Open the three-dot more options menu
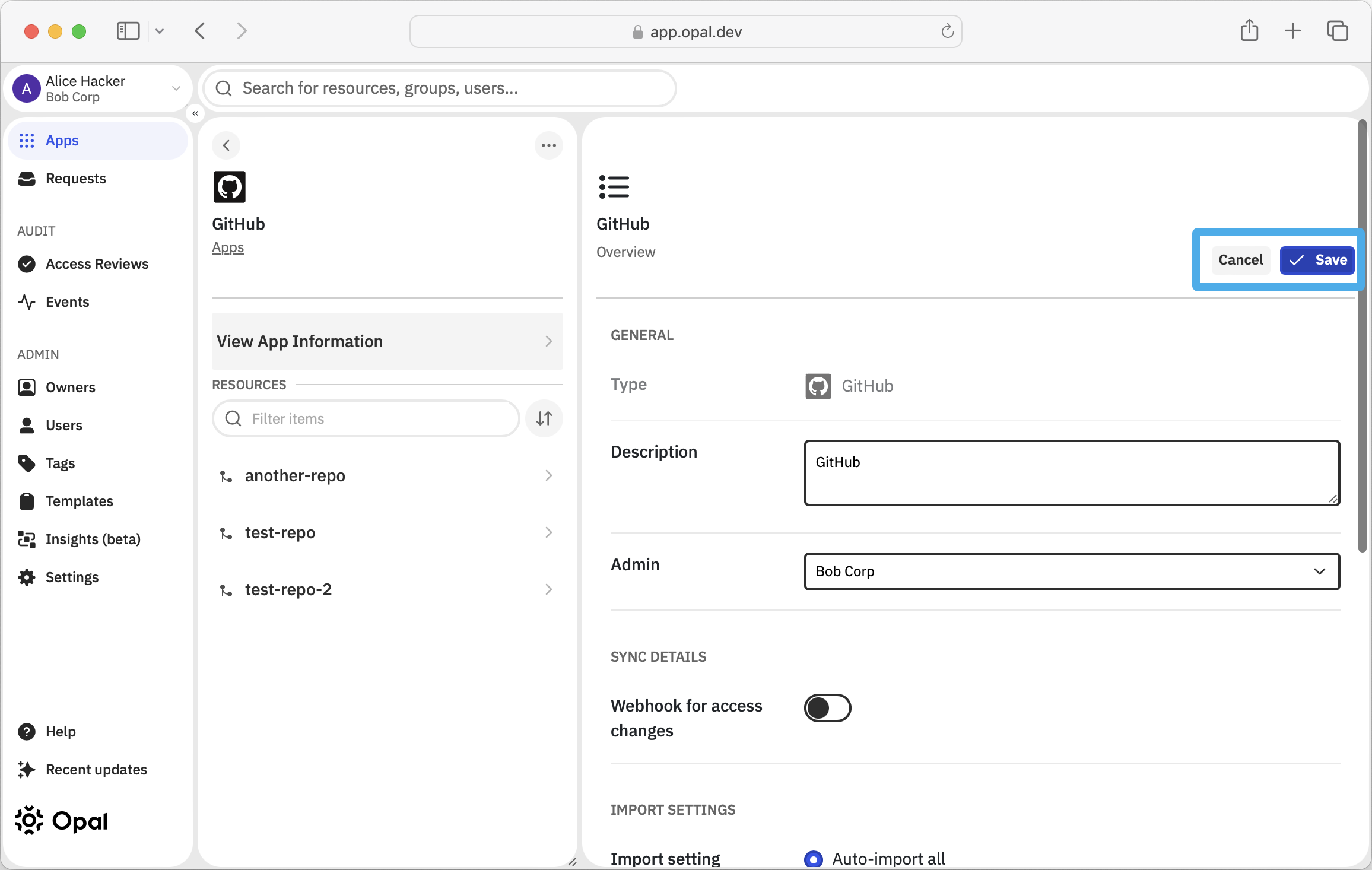 [x=549, y=145]
